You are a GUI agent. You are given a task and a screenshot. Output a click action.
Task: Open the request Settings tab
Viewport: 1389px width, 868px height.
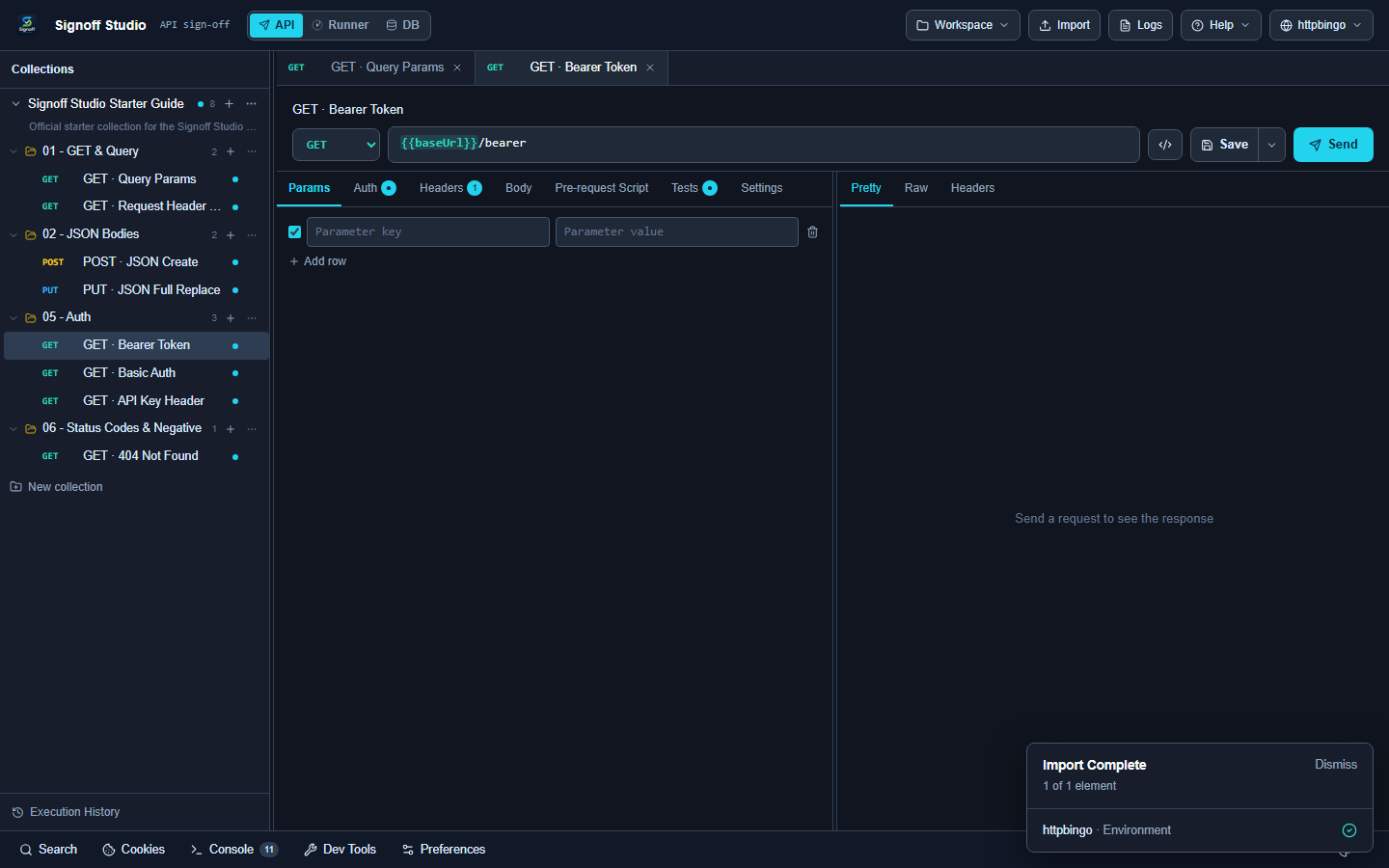click(761, 188)
